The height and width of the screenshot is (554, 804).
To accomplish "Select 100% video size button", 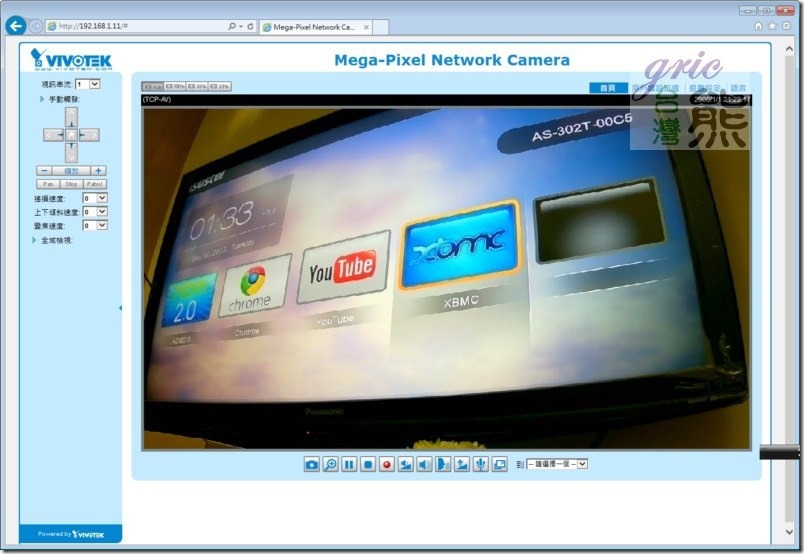I will pyautogui.click(x=175, y=86).
